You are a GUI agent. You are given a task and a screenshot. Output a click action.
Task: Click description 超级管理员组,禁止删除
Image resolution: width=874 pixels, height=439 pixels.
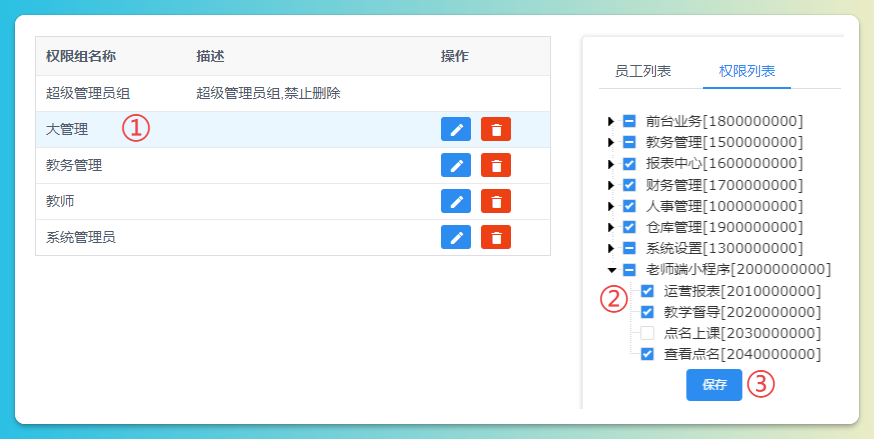pyautogui.click(x=268, y=93)
